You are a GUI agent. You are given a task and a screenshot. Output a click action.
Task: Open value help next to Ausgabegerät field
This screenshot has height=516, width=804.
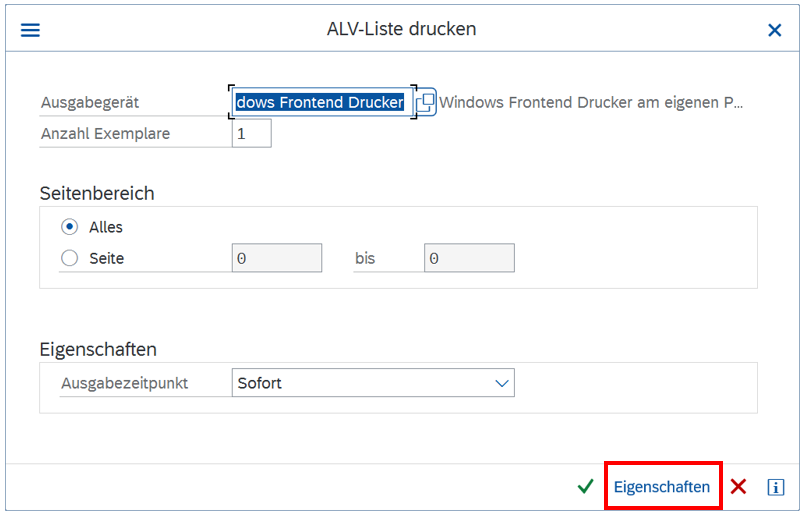tap(426, 102)
